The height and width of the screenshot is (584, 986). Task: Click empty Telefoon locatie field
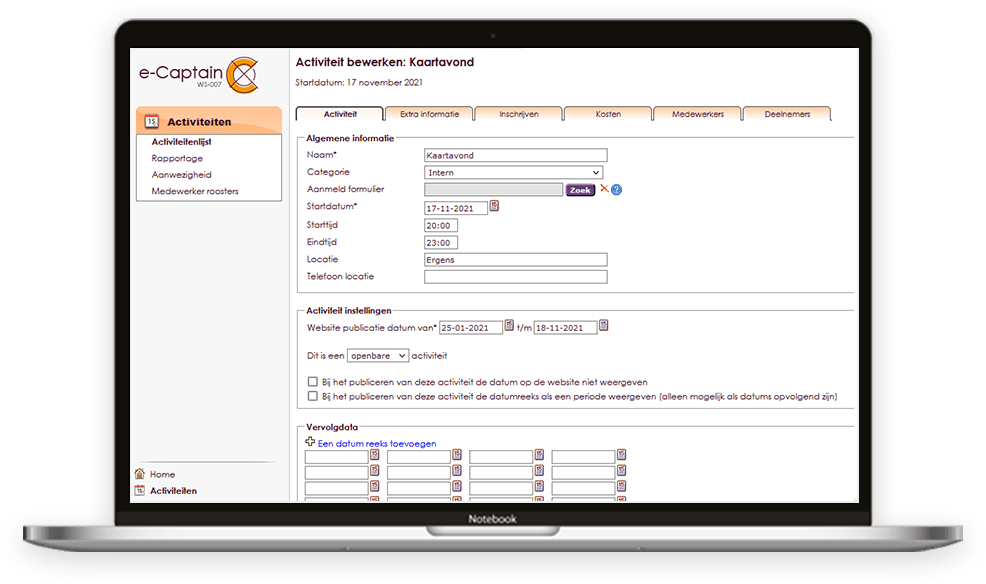click(x=516, y=277)
